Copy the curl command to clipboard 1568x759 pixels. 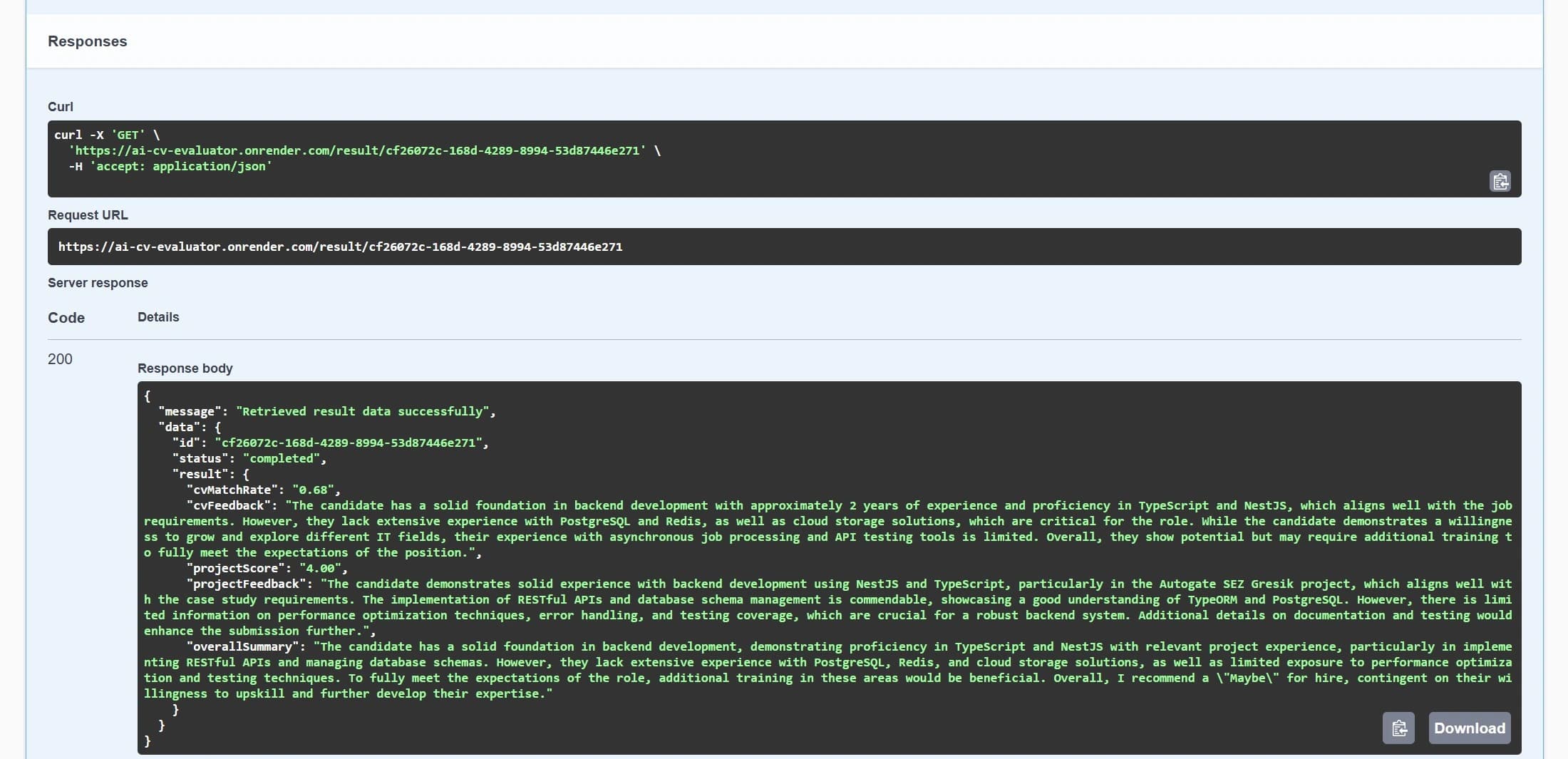(1500, 181)
